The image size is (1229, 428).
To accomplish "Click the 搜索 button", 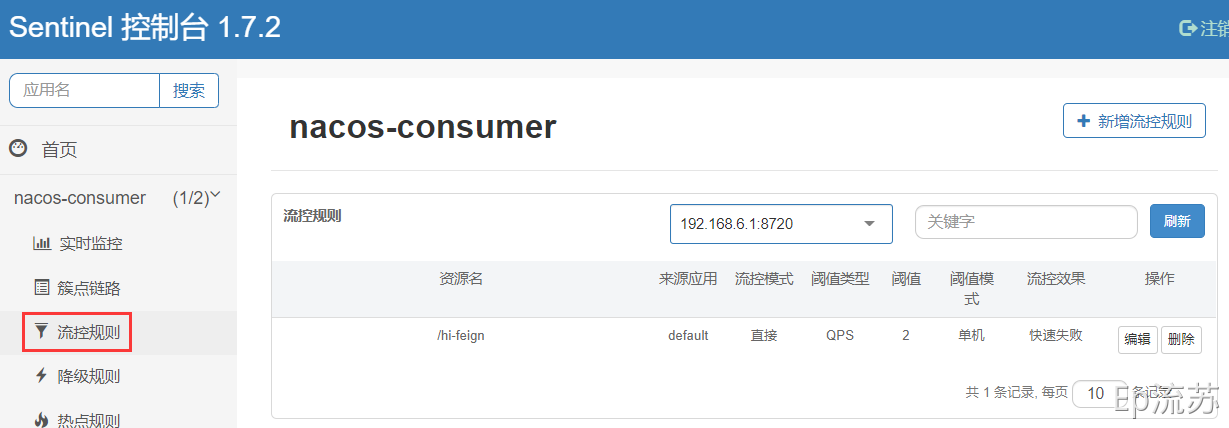I will (189, 90).
